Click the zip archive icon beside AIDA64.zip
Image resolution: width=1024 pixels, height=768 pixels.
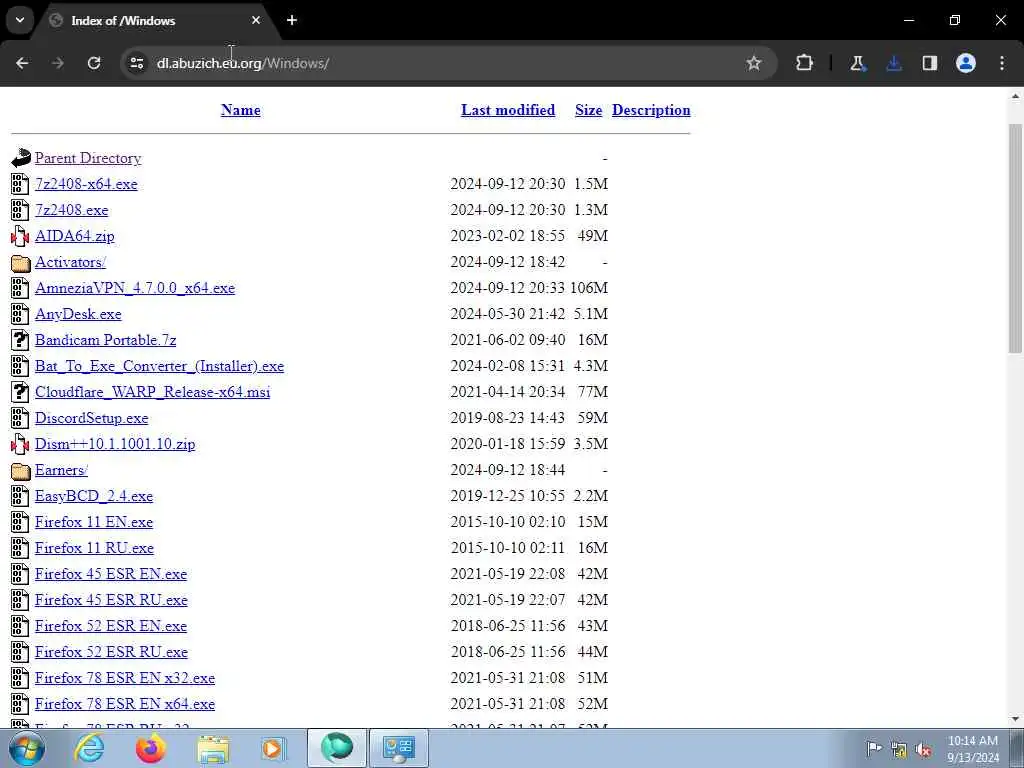tap(20, 236)
